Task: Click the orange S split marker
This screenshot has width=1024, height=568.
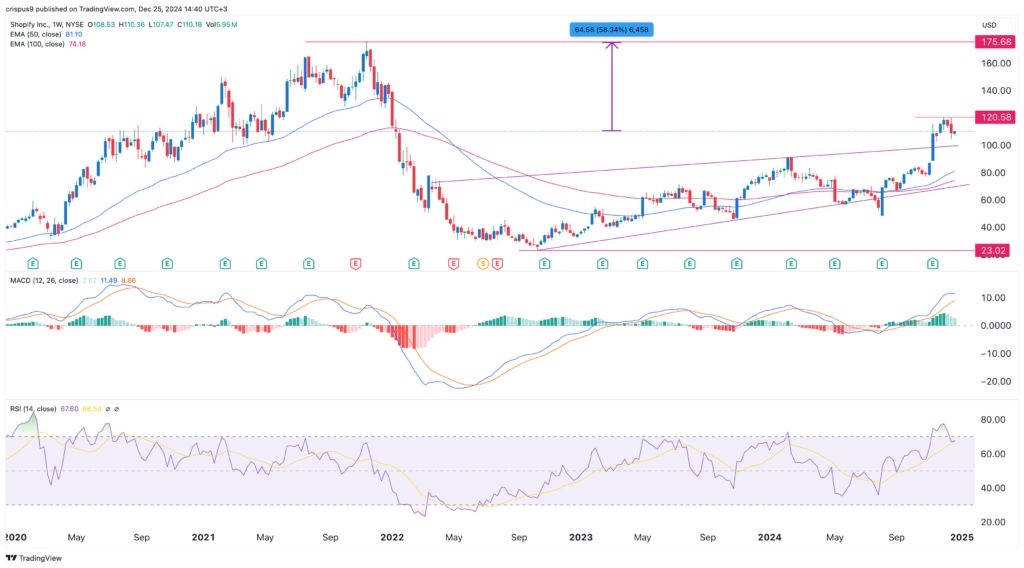Action: pyautogui.click(x=483, y=264)
